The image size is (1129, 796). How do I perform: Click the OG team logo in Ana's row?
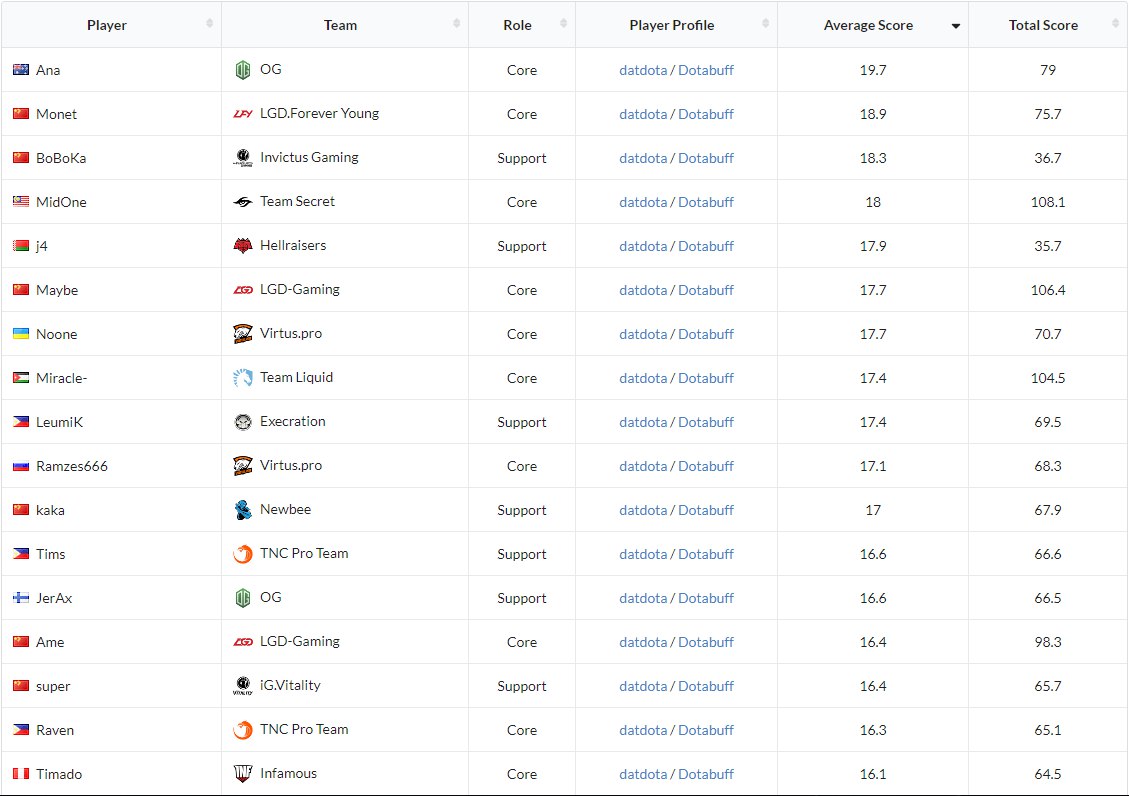point(242,70)
